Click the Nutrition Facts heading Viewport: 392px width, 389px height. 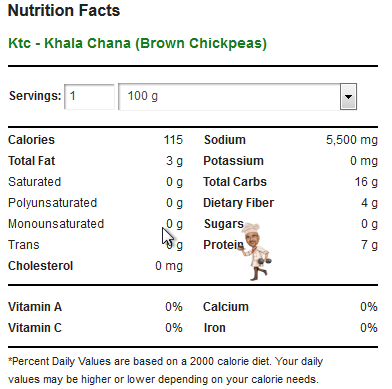pyautogui.click(x=64, y=10)
